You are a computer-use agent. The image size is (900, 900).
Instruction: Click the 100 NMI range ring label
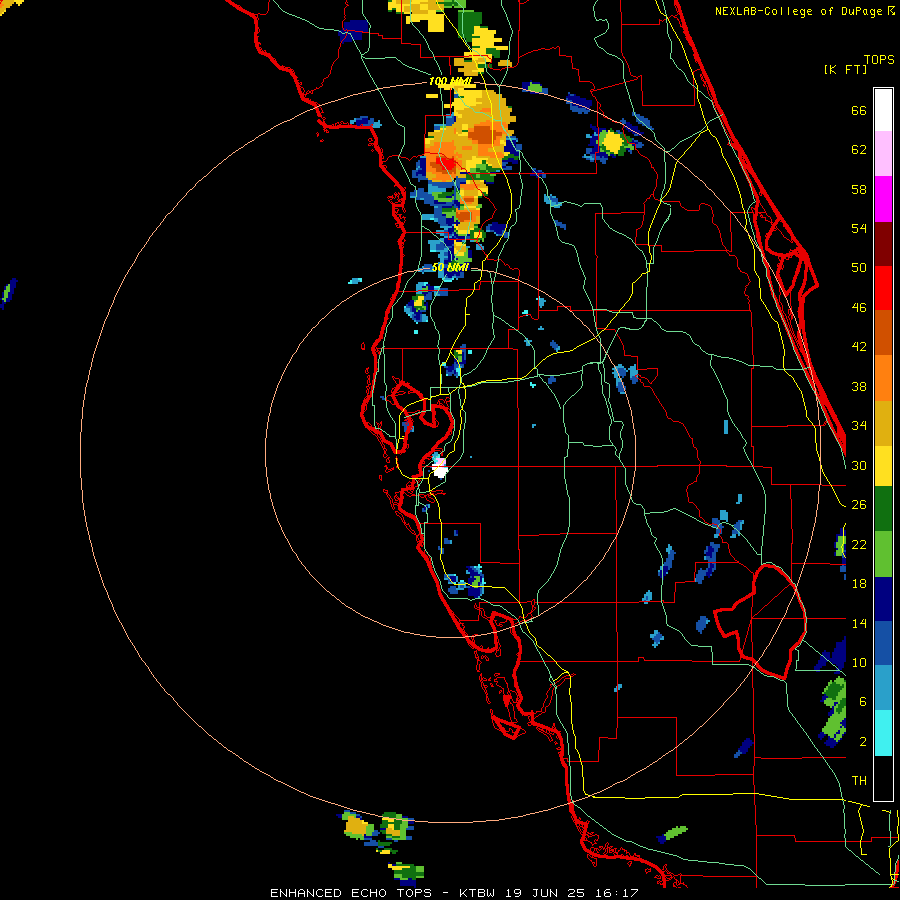(x=451, y=82)
